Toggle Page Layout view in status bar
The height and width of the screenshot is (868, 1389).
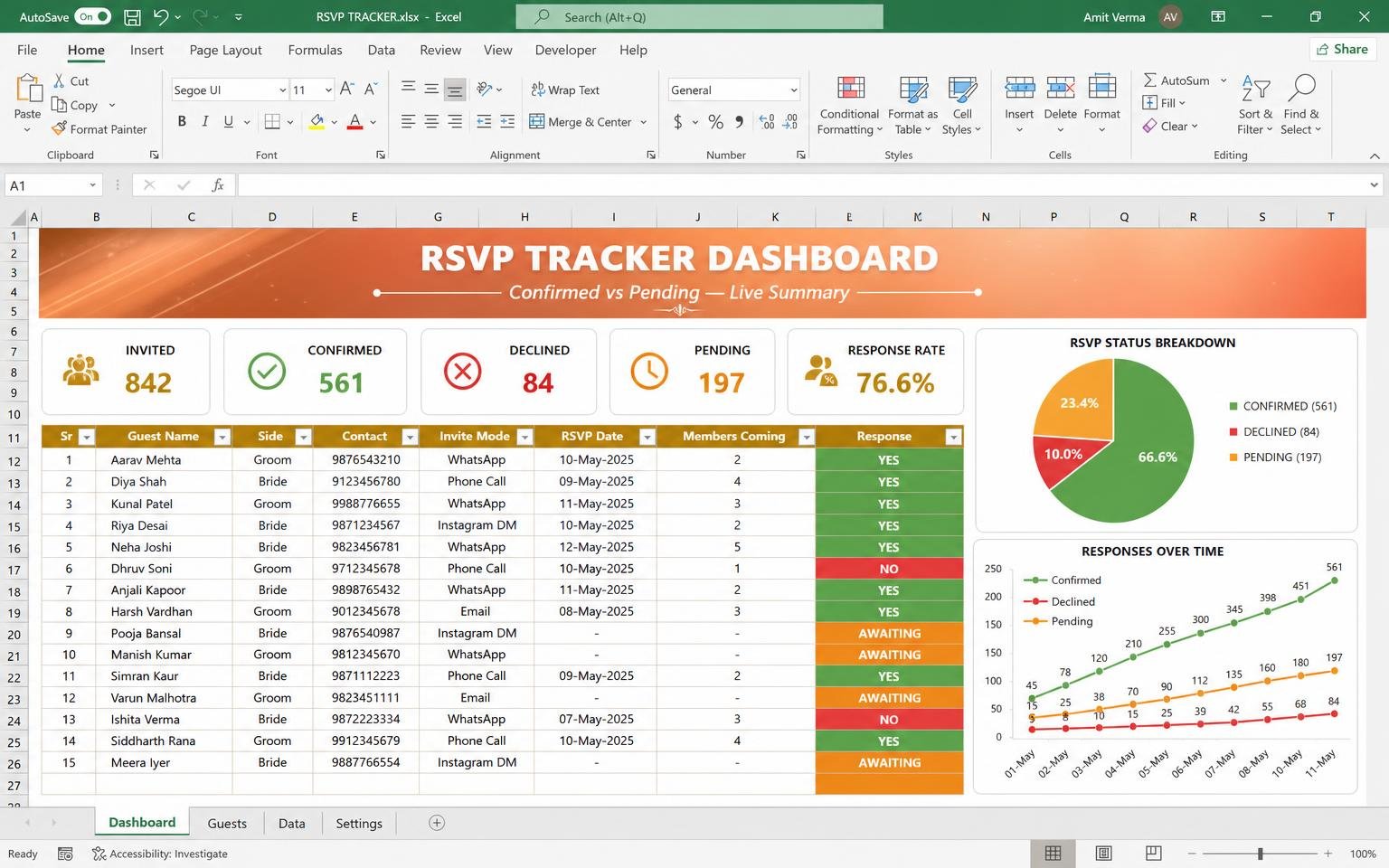(1103, 853)
